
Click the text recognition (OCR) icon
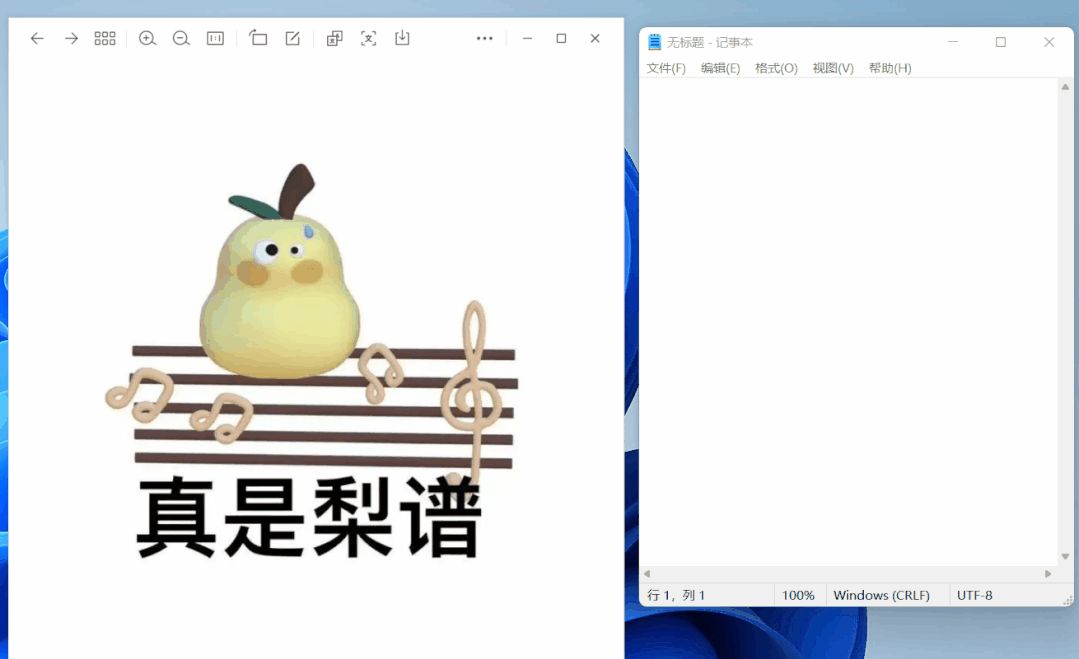(368, 39)
